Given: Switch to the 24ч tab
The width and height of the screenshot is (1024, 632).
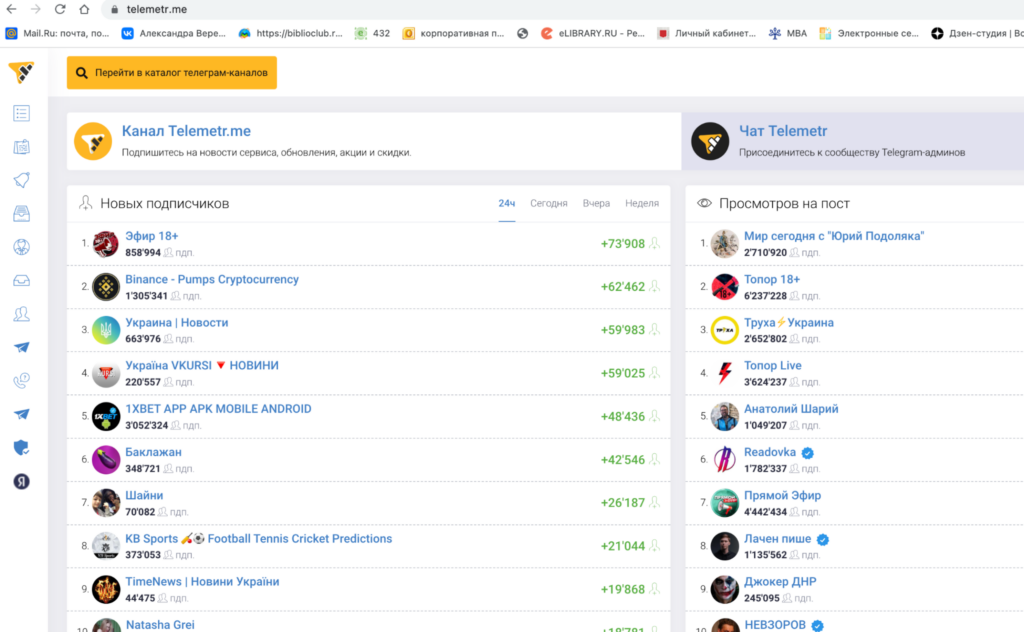Looking at the screenshot, I should 507,203.
